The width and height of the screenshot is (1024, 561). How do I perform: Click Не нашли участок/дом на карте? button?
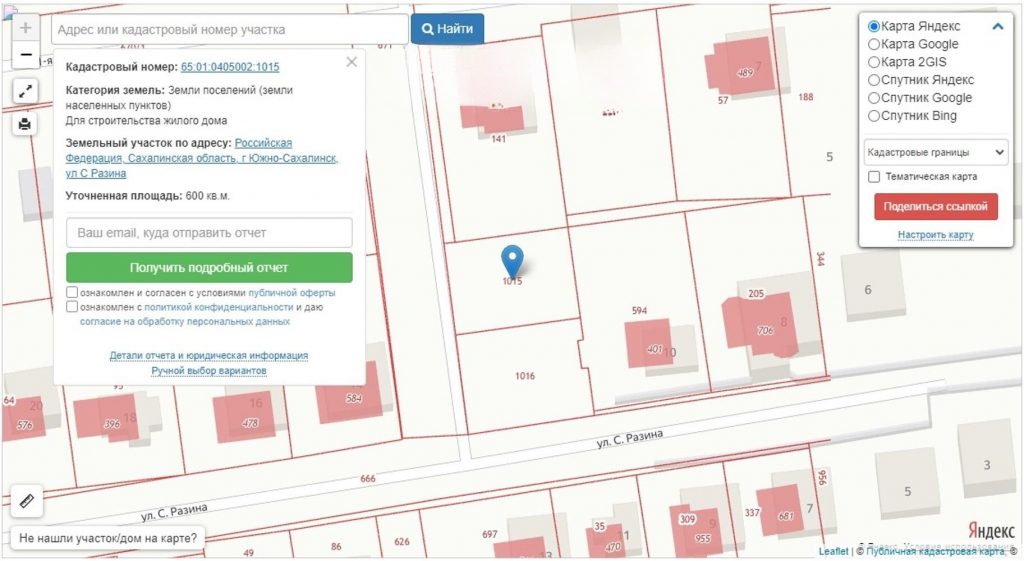coord(108,538)
